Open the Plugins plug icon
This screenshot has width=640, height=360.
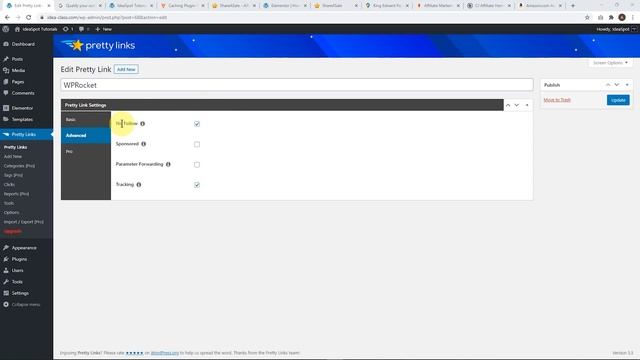(6, 259)
